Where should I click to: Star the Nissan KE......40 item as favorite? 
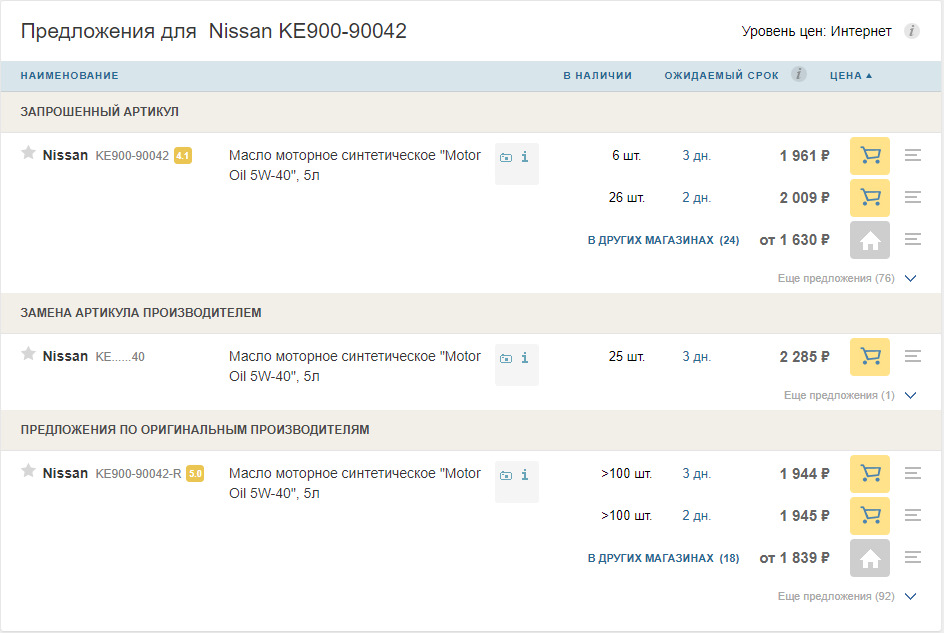click(28, 354)
